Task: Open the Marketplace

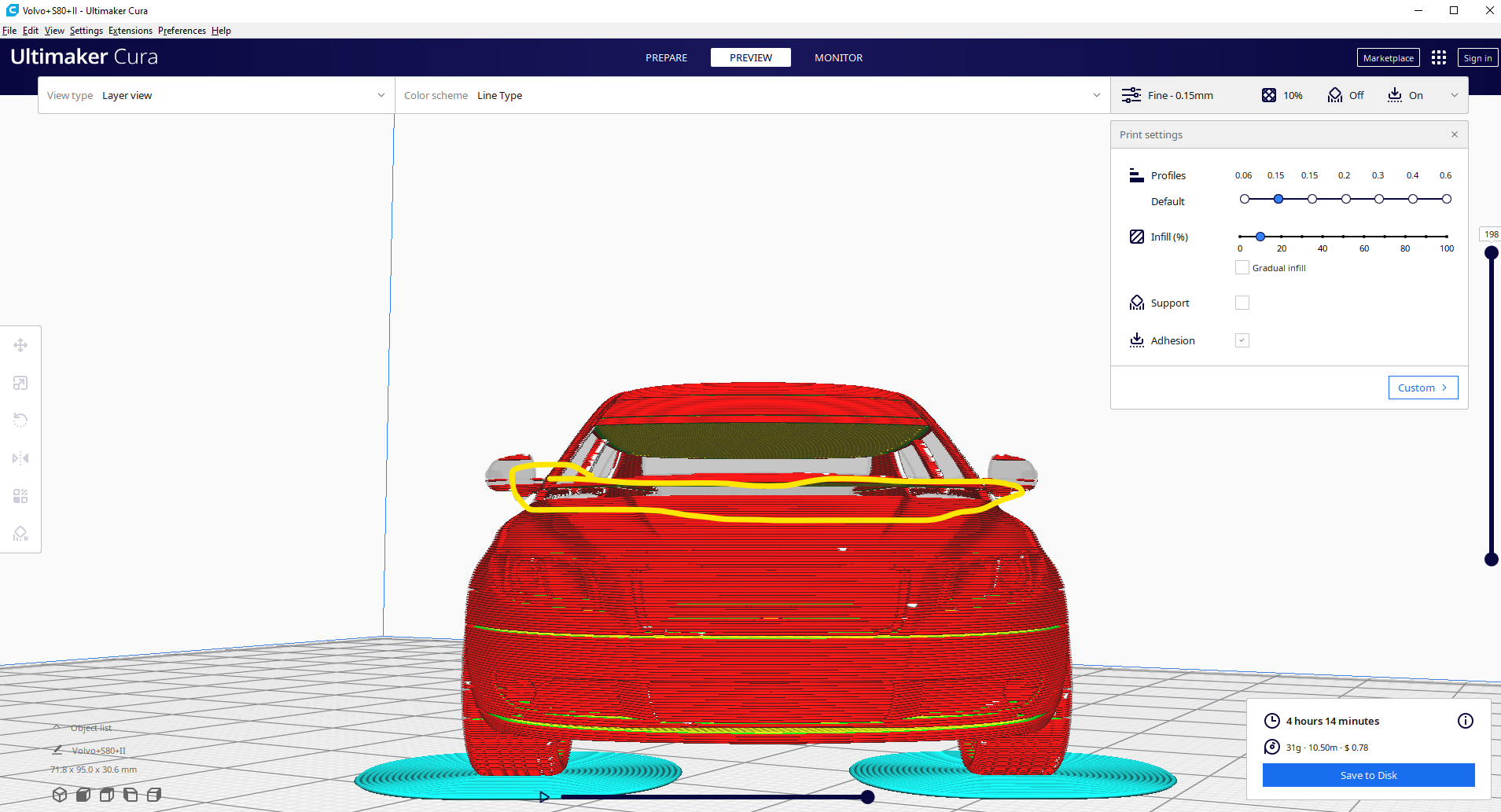Action: click(1389, 57)
